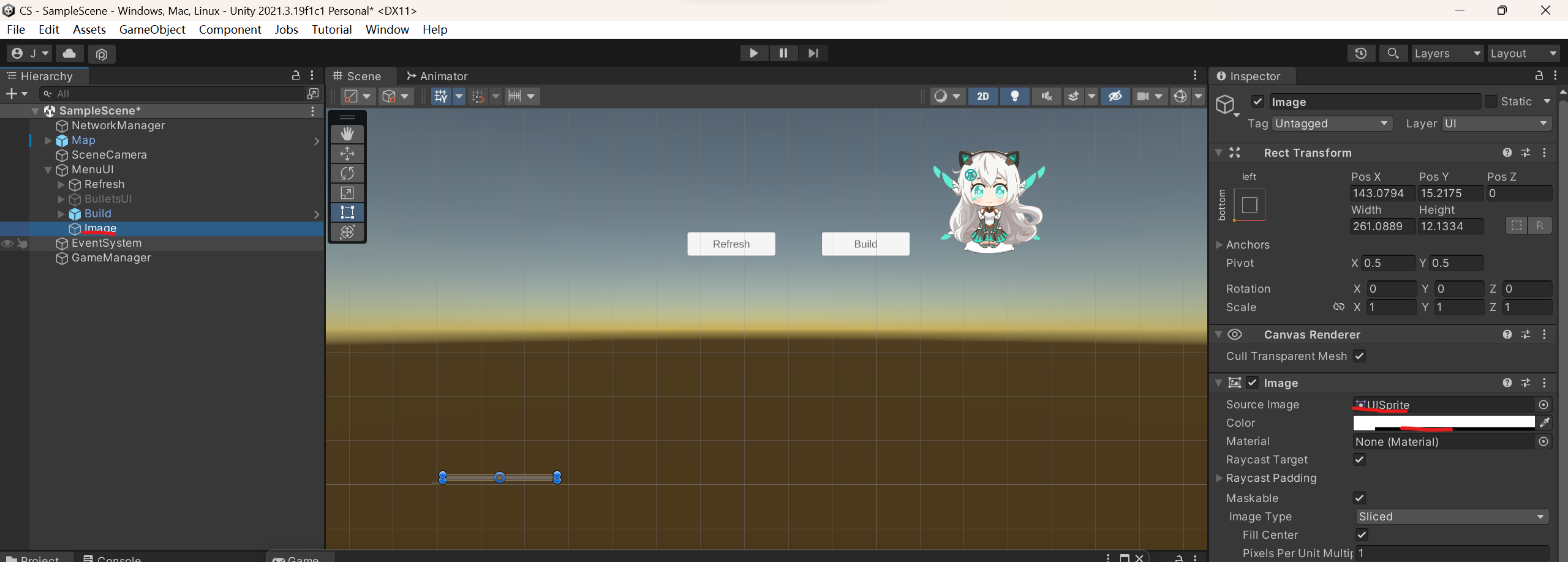Toggle scene audio mute icon
The image size is (1568, 562).
click(x=1047, y=96)
